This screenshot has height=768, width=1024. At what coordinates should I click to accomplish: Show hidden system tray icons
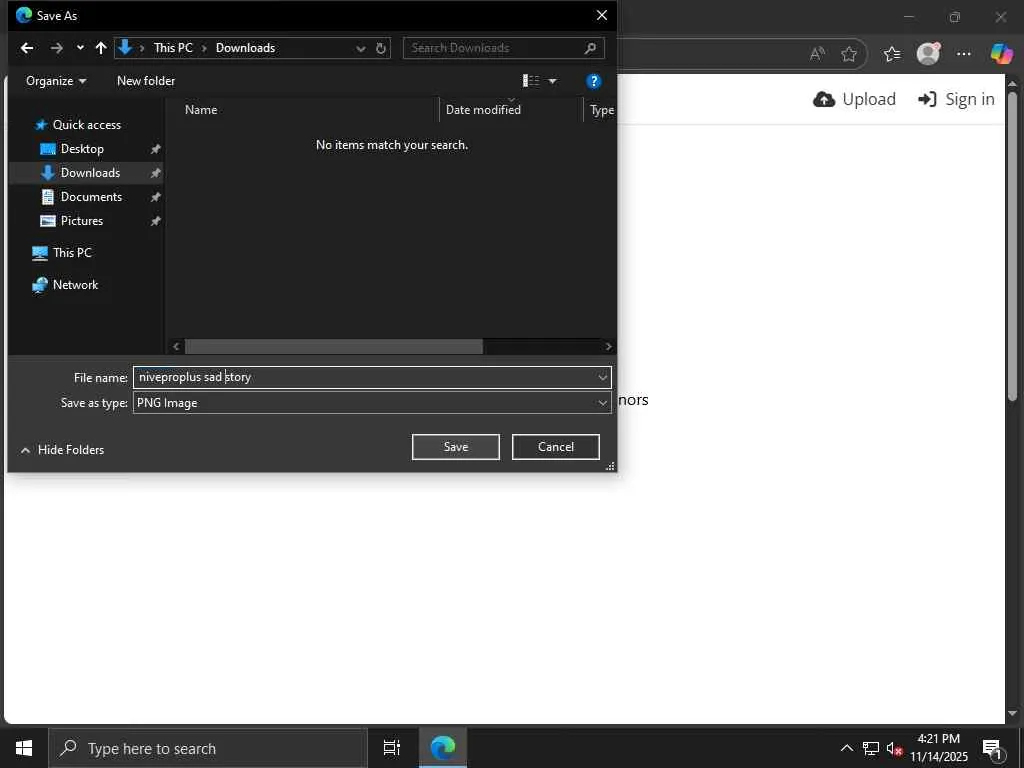click(x=846, y=748)
